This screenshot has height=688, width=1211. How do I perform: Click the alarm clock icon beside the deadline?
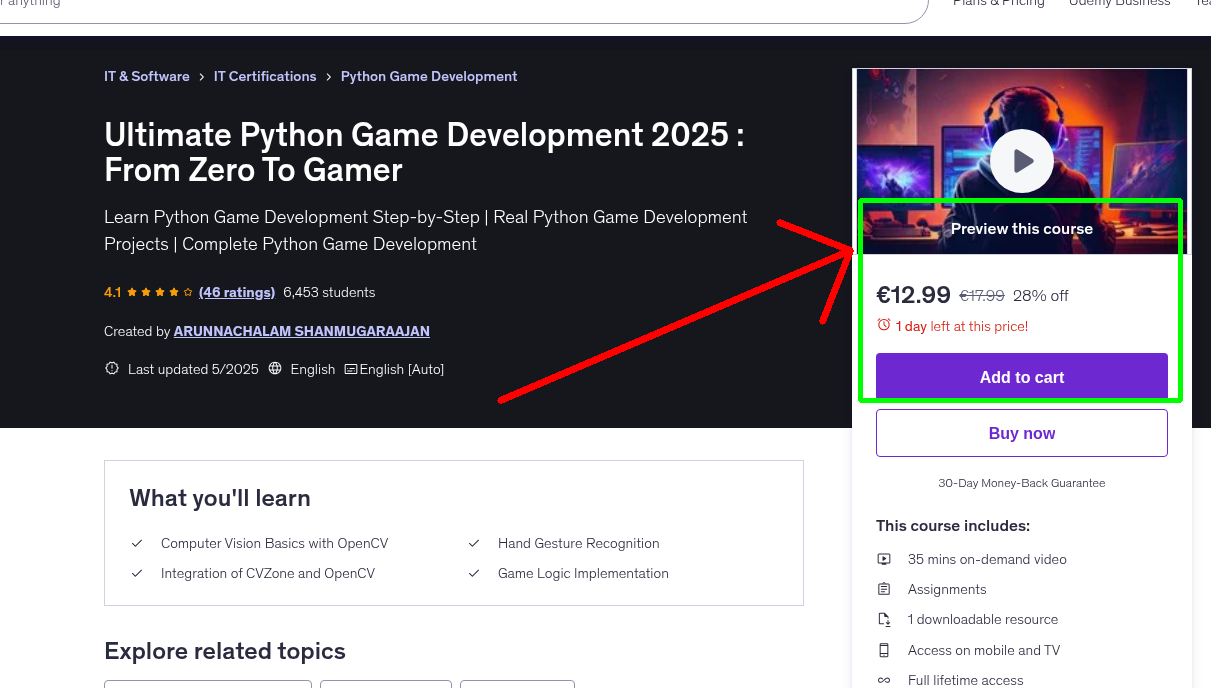pos(884,323)
